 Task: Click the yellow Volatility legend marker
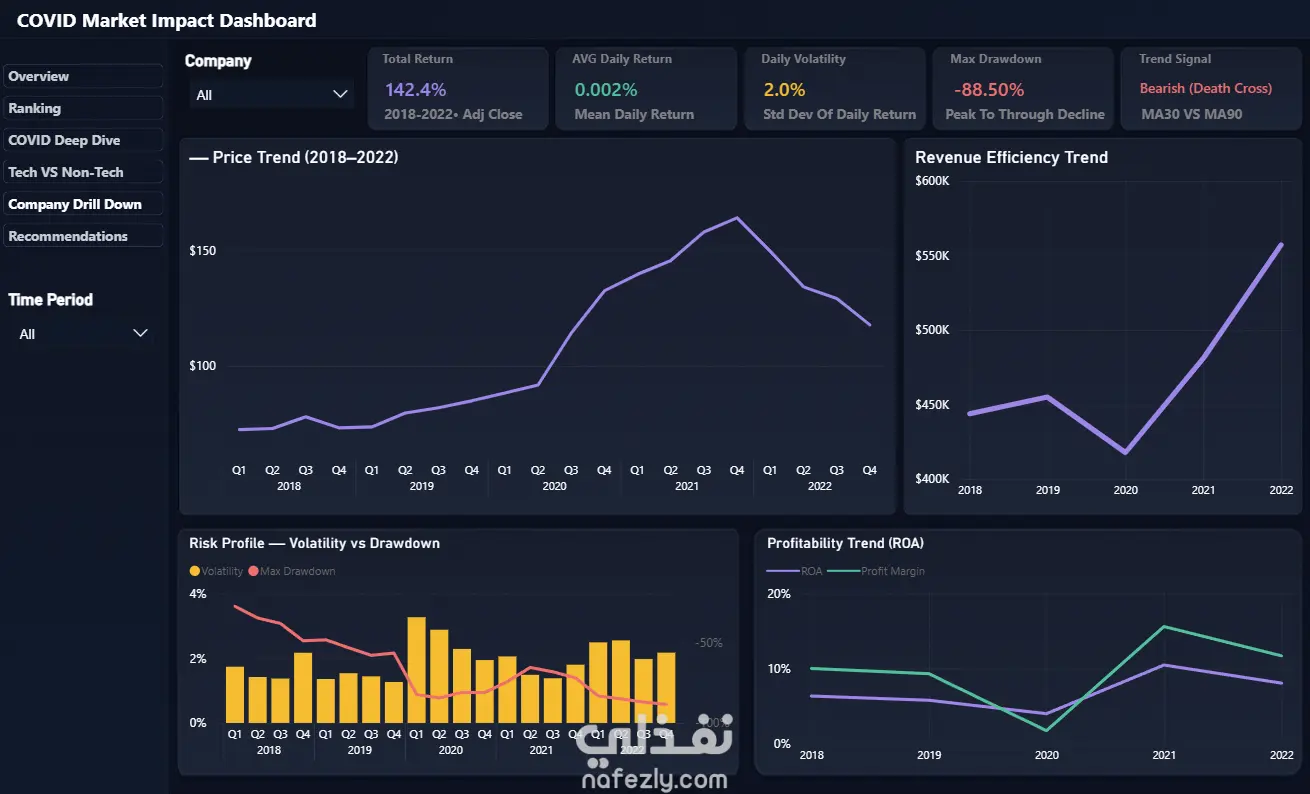195,571
